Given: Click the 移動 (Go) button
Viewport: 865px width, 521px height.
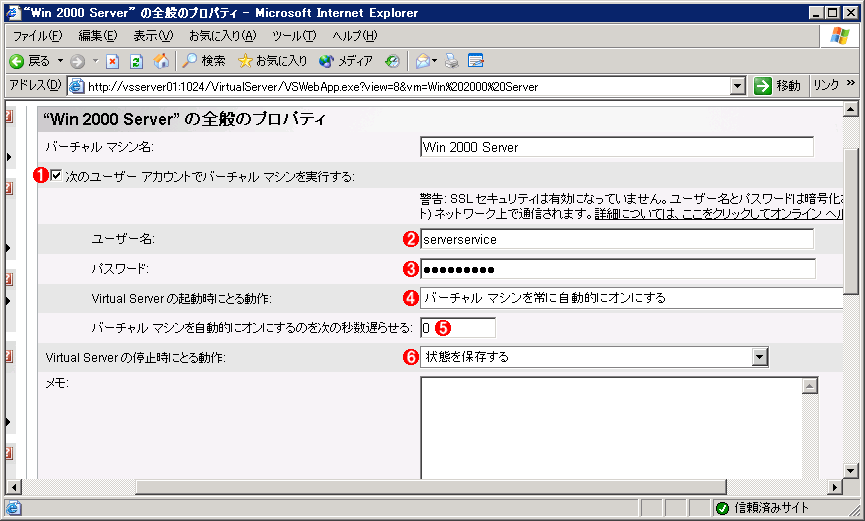Looking at the screenshot, I should [x=777, y=86].
